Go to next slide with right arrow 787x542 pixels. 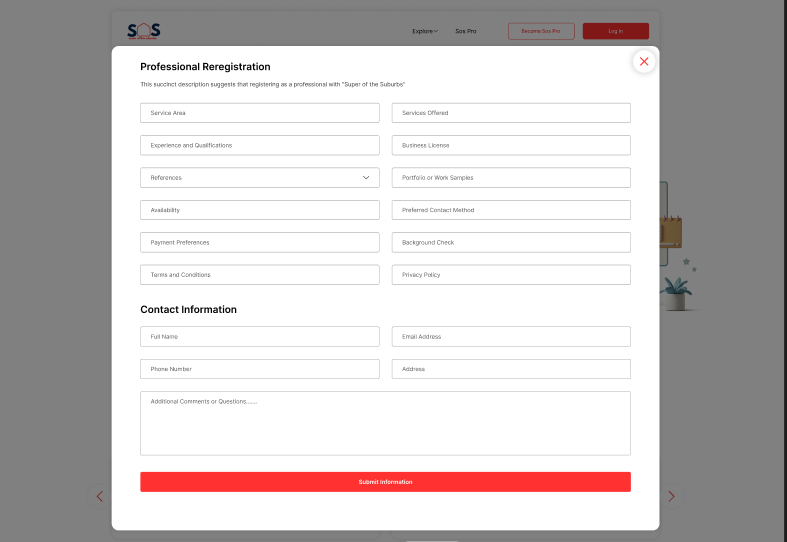pos(671,496)
